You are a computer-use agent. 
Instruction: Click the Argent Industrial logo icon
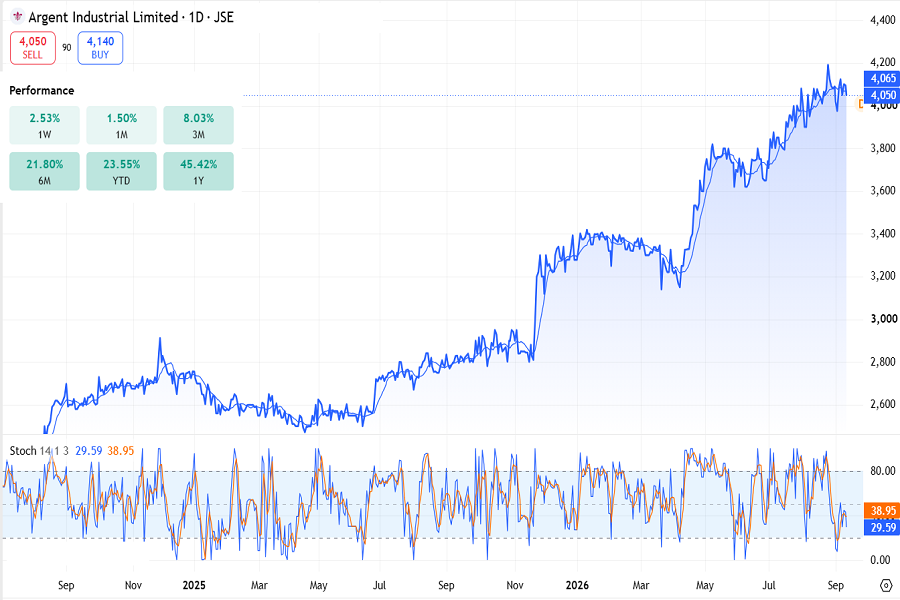17,17
